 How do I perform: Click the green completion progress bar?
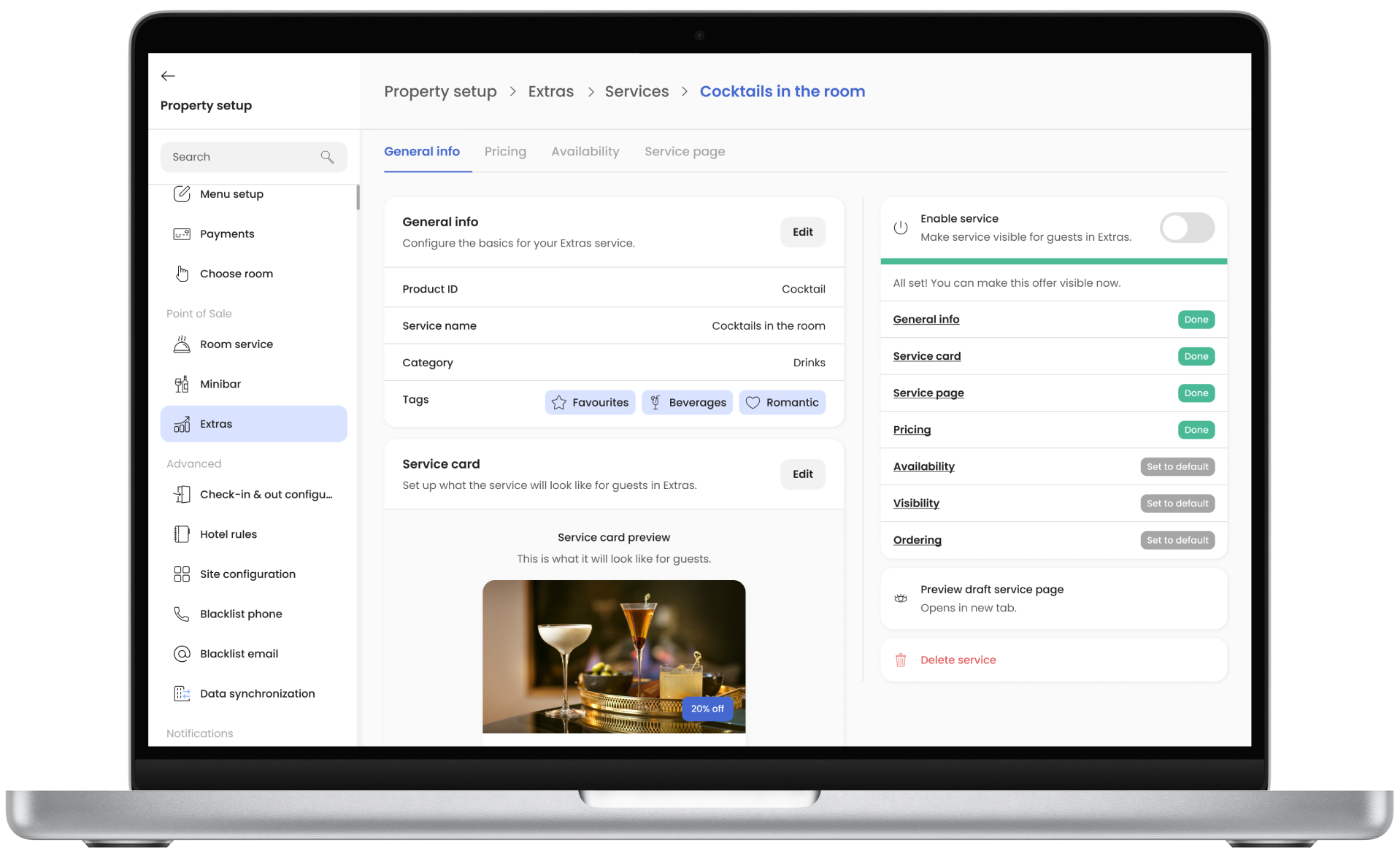[1053, 261]
